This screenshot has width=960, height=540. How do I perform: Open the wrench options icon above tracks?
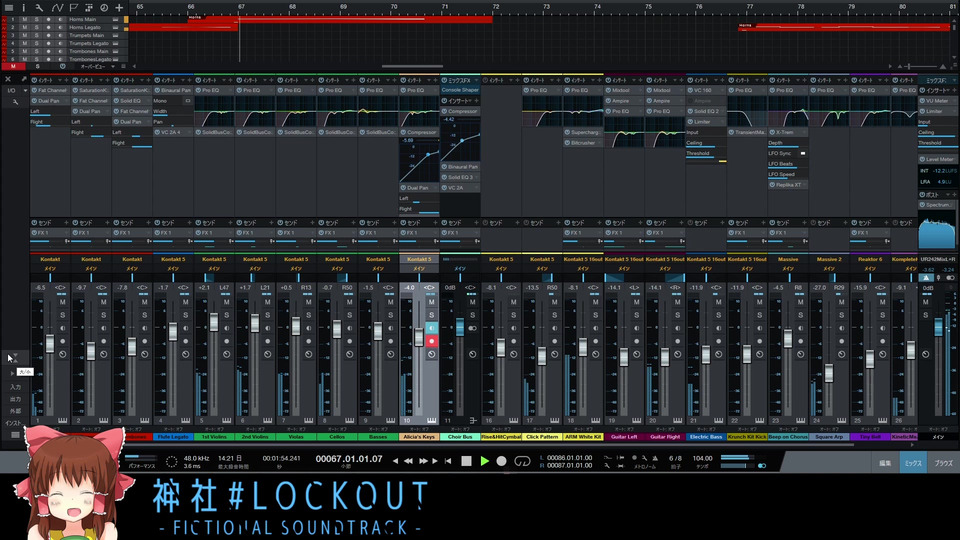pos(39,7)
